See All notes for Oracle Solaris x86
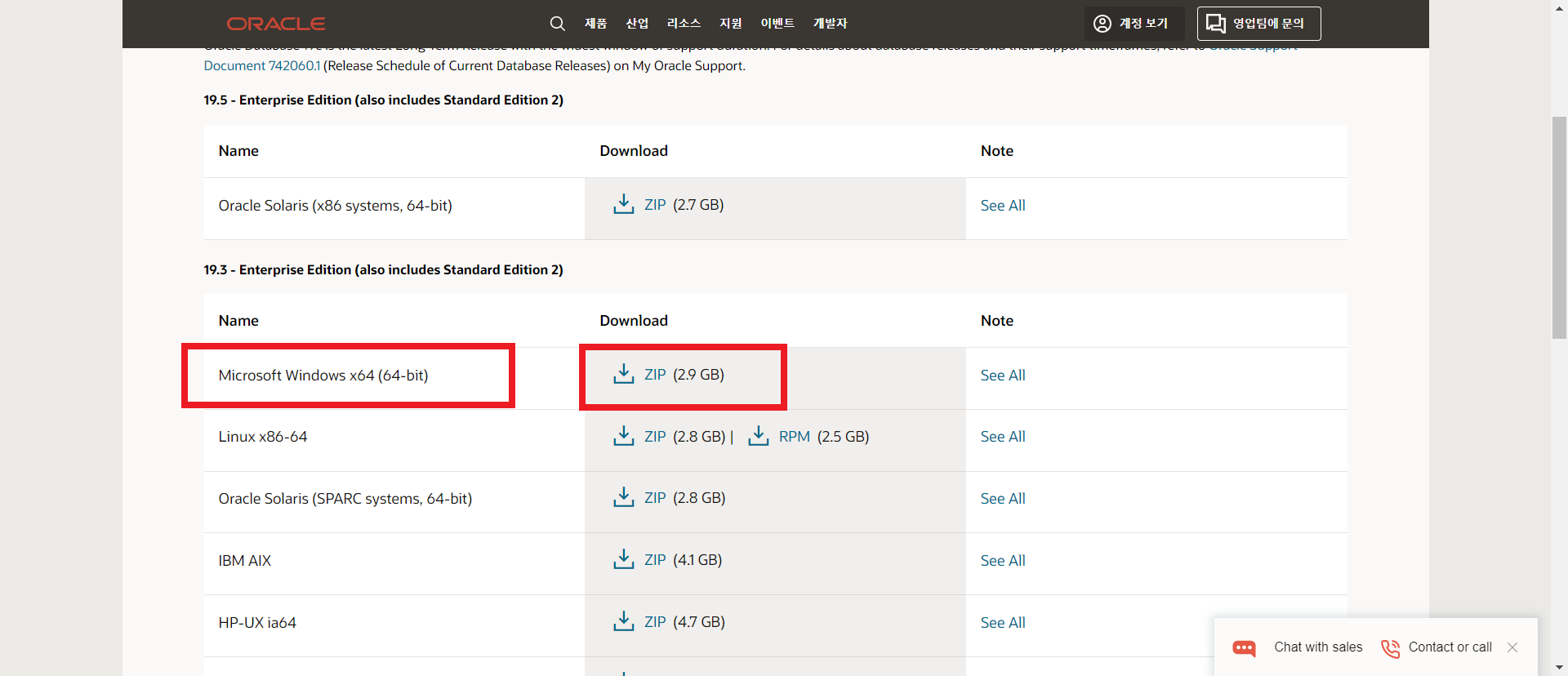The height and width of the screenshot is (676, 1568). tap(1003, 206)
